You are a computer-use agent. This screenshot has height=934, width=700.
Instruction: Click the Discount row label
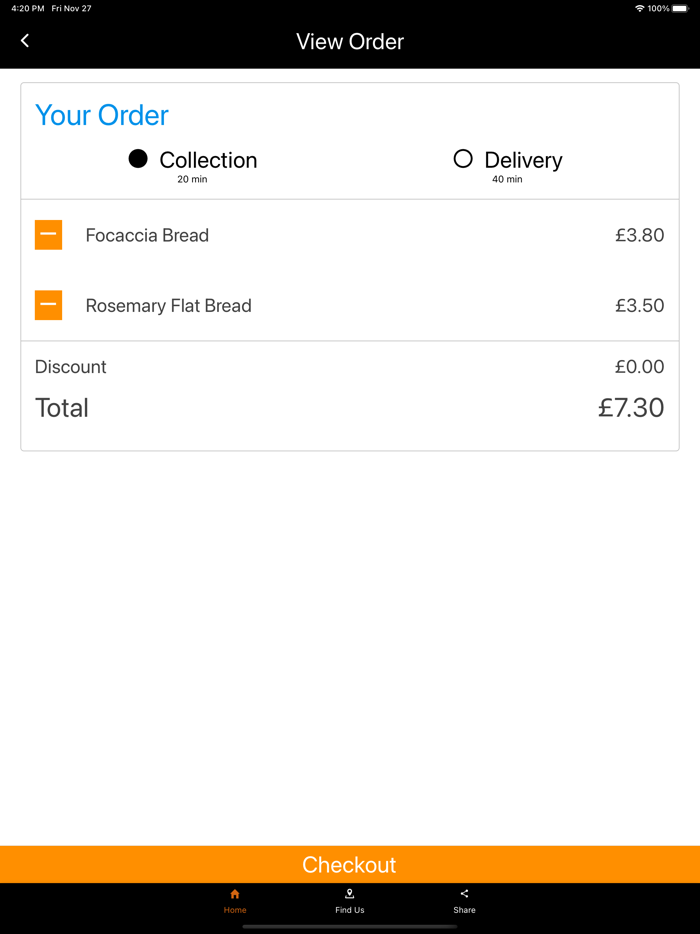tap(70, 367)
